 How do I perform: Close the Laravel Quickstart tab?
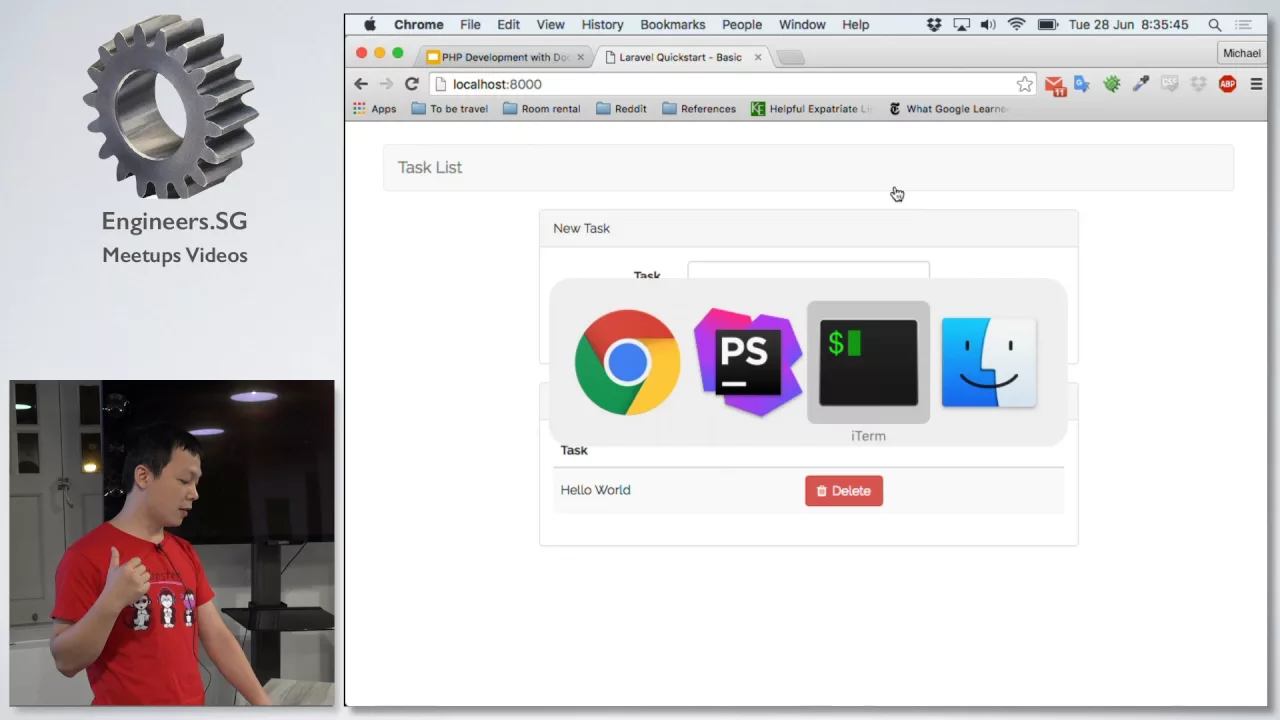(x=757, y=57)
